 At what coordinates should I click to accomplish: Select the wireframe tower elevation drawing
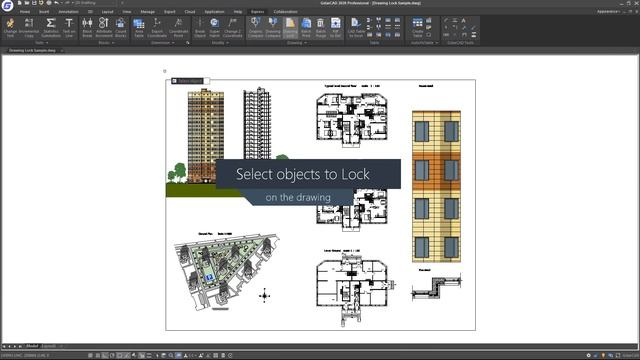click(257, 123)
